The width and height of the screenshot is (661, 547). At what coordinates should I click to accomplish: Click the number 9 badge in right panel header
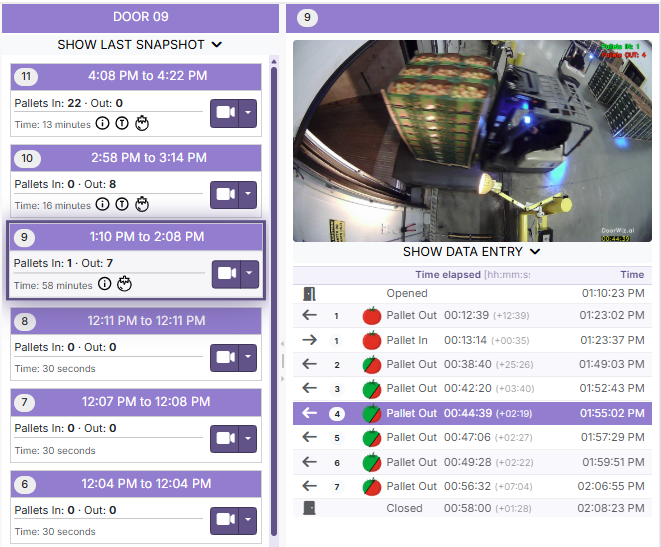click(x=307, y=18)
